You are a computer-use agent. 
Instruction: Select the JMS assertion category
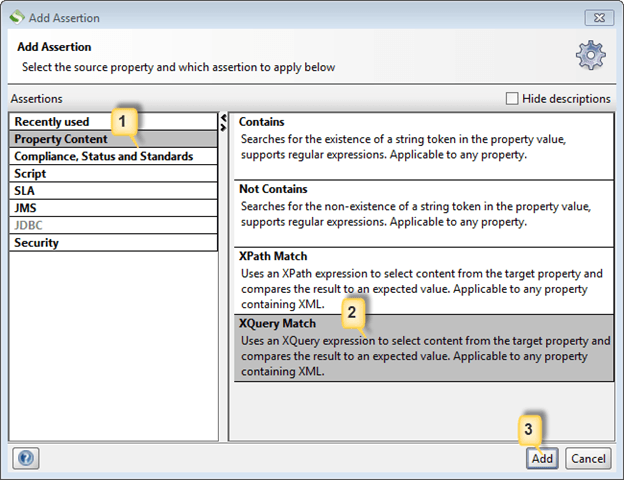pos(26,208)
